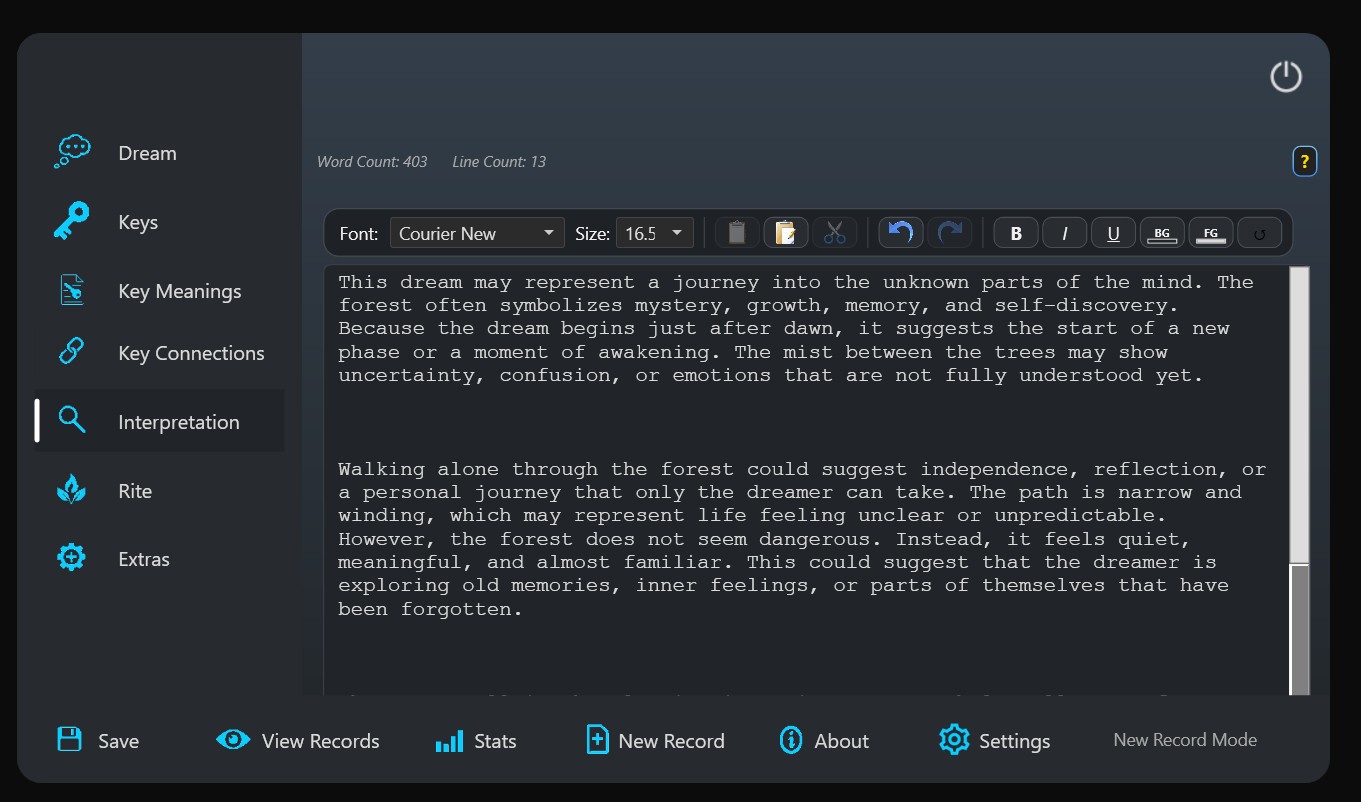
Task: Click the "Line Count: 13" label
Action: coord(499,161)
